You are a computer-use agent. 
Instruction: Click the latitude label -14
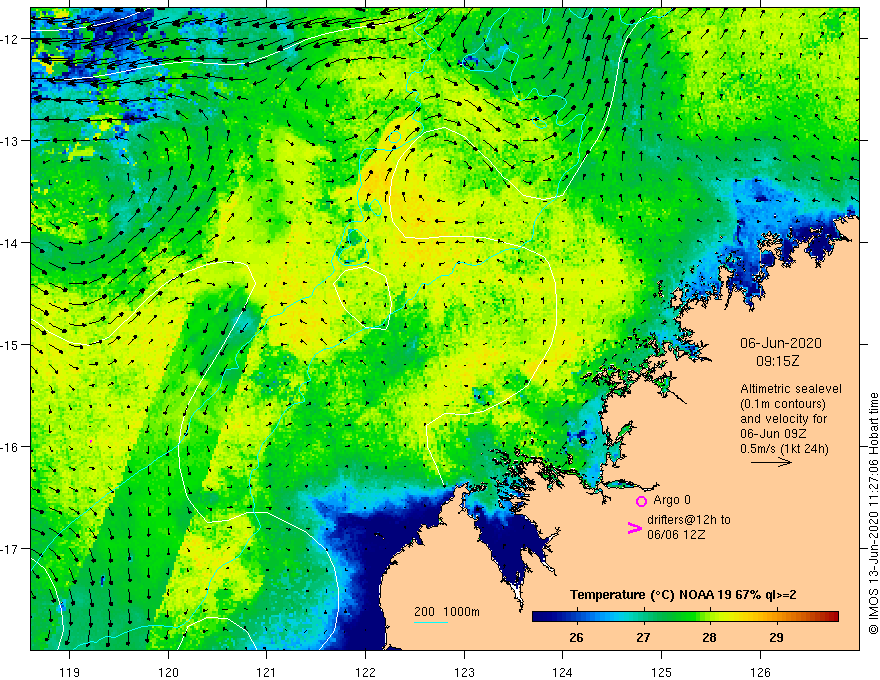pyautogui.click(x=11, y=243)
